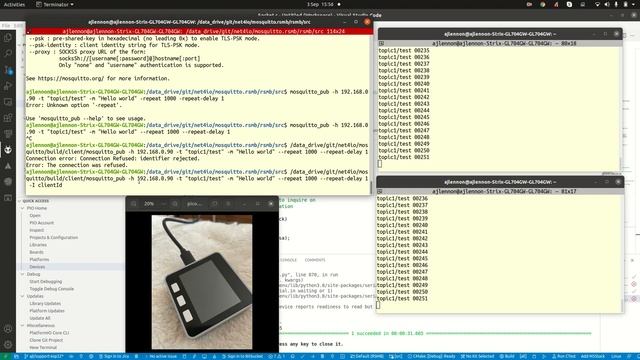Open the File menu in VS Code
The height and width of the screenshot is (360, 640).
click(6, 25)
